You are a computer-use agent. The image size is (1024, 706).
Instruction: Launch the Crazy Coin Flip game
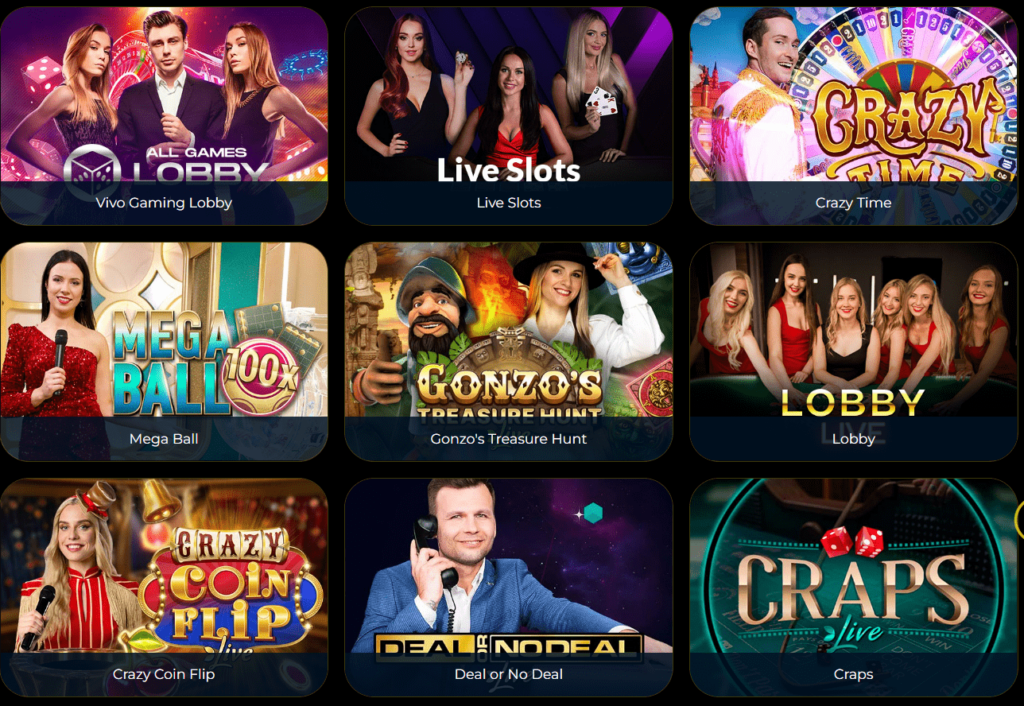[163, 587]
